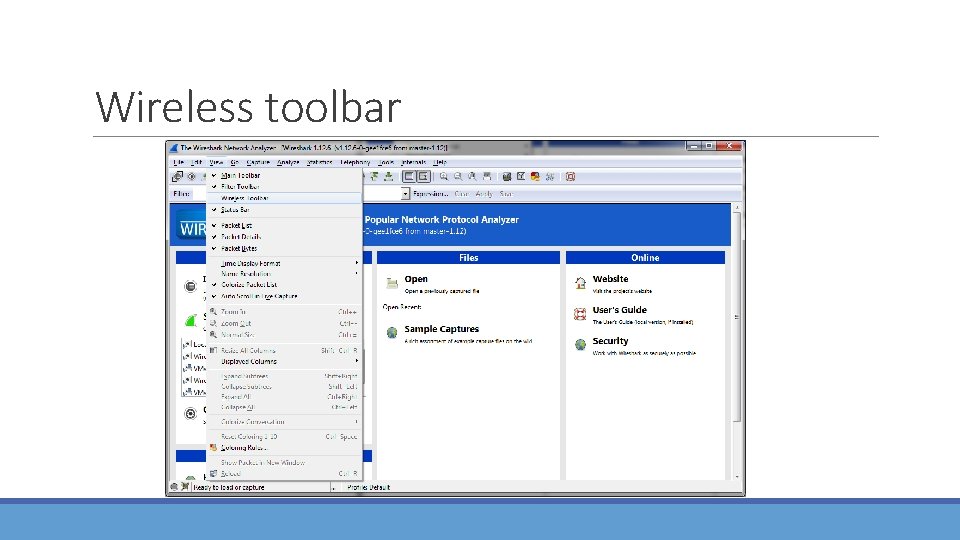Toggle Auto Scroll in Live Capture option

[284, 296]
